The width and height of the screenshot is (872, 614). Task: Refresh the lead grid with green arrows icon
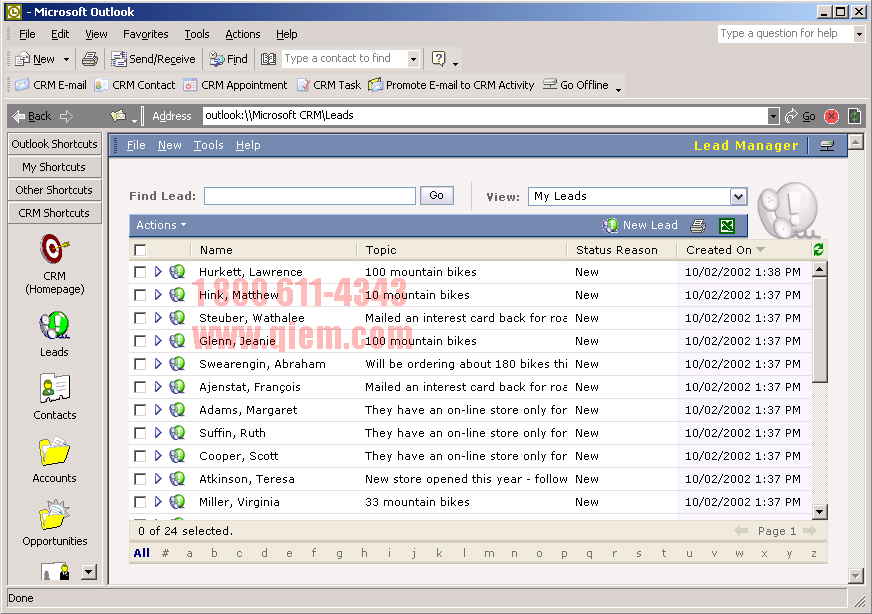[x=818, y=250]
